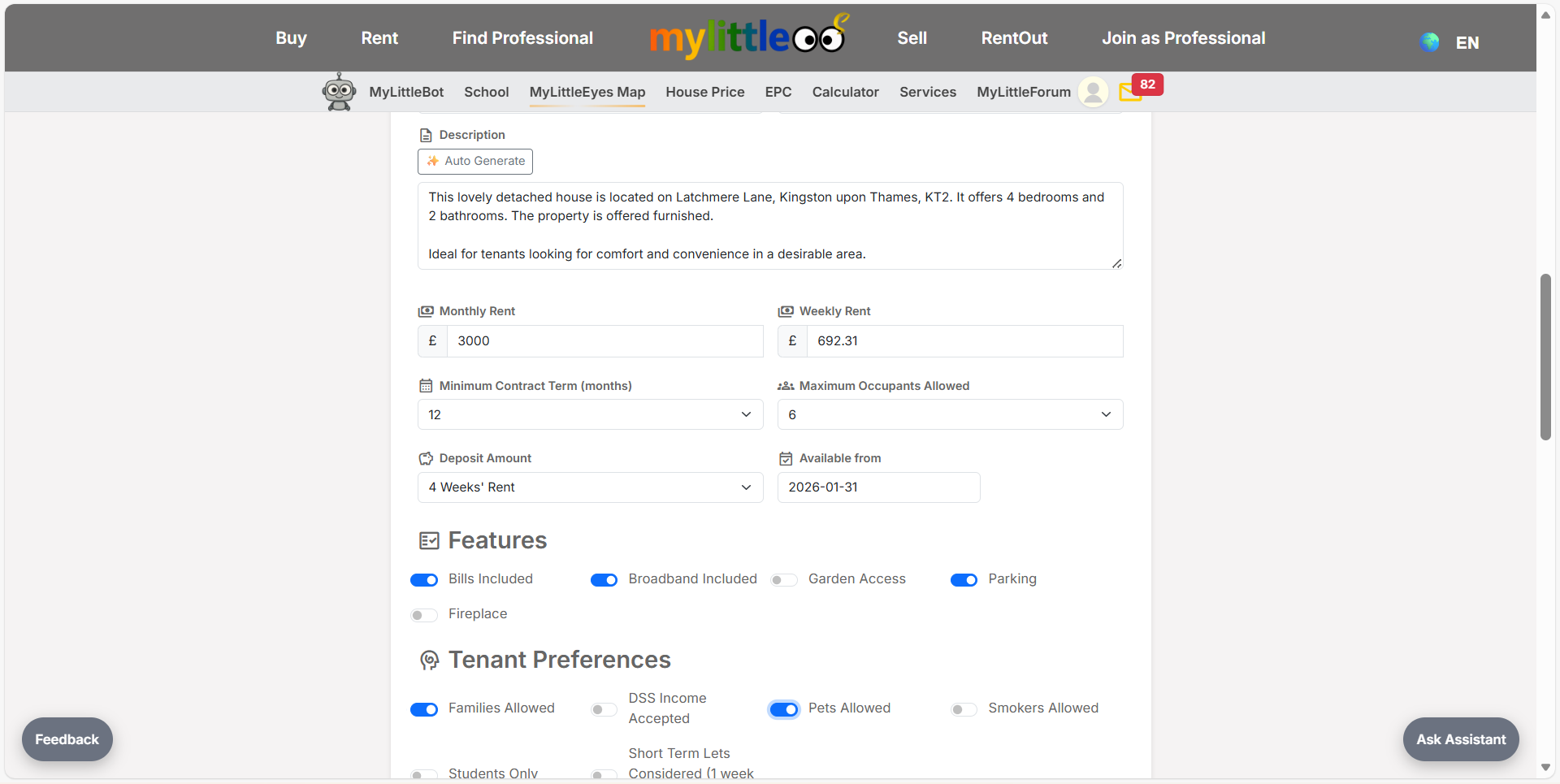Click the Ask Assistant button

pos(1460,739)
